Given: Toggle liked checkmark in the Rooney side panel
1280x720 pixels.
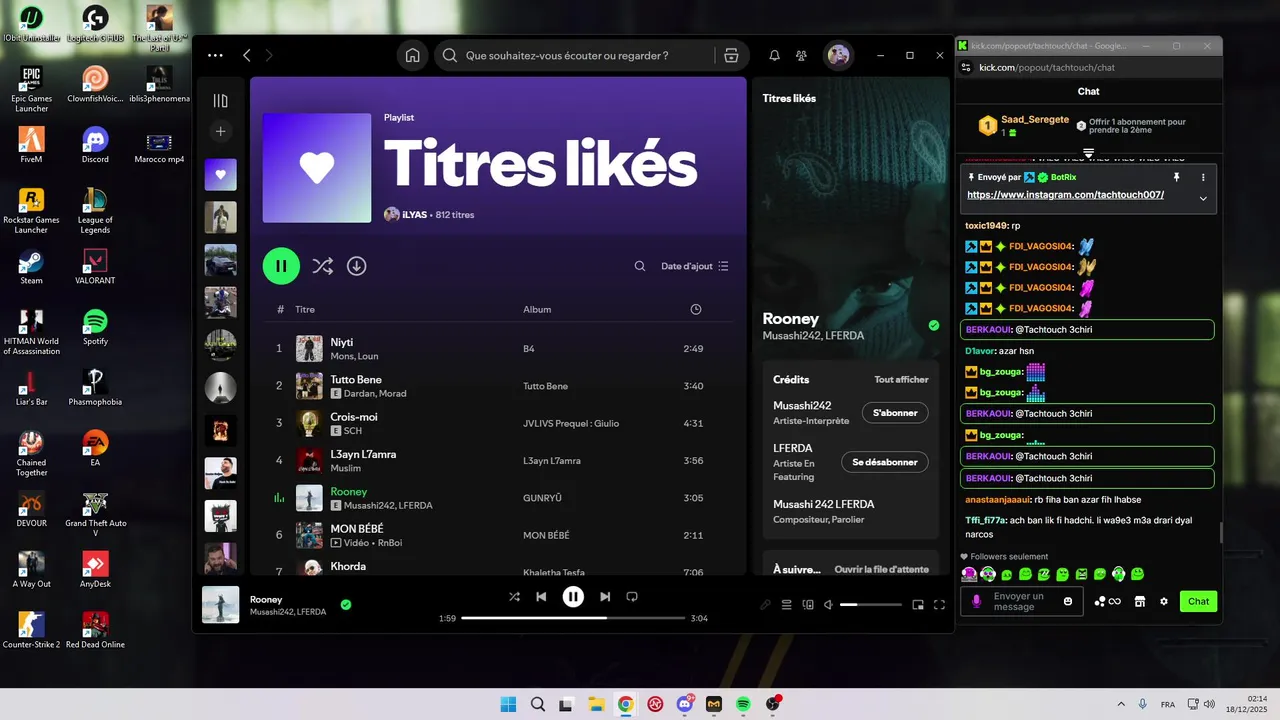Looking at the screenshot, I should coord(934,326).
